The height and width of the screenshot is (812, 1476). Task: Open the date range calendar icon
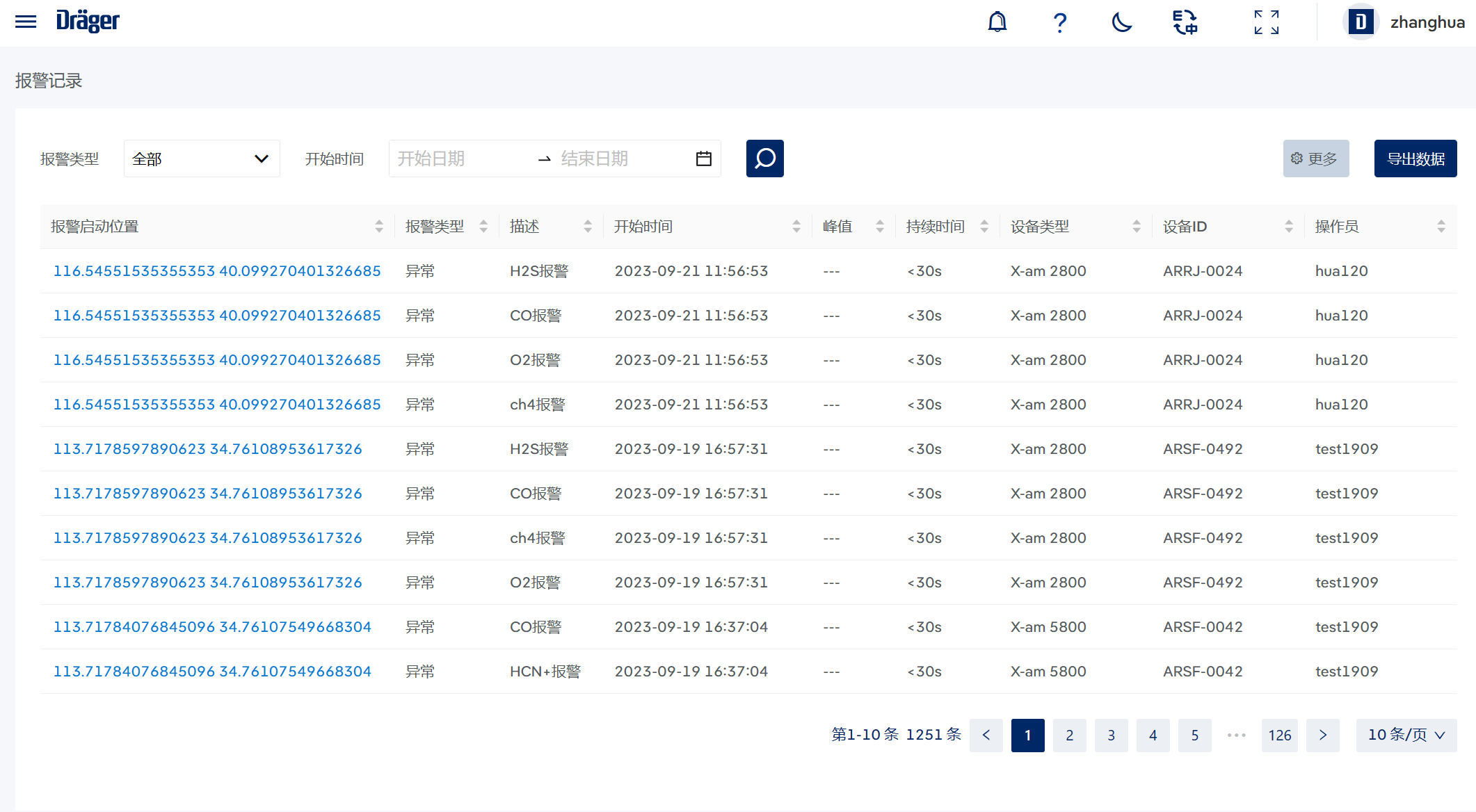pyautogui.click(x=703, y=159)
